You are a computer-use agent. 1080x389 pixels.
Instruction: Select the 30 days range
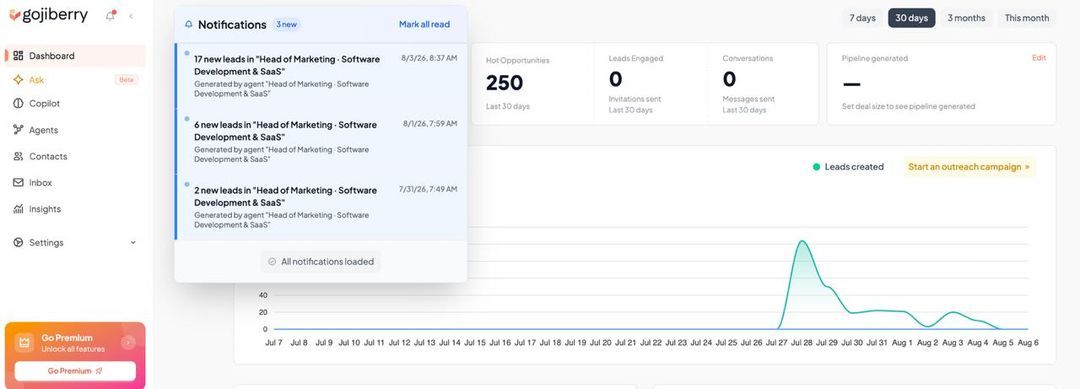pos(911,18)
